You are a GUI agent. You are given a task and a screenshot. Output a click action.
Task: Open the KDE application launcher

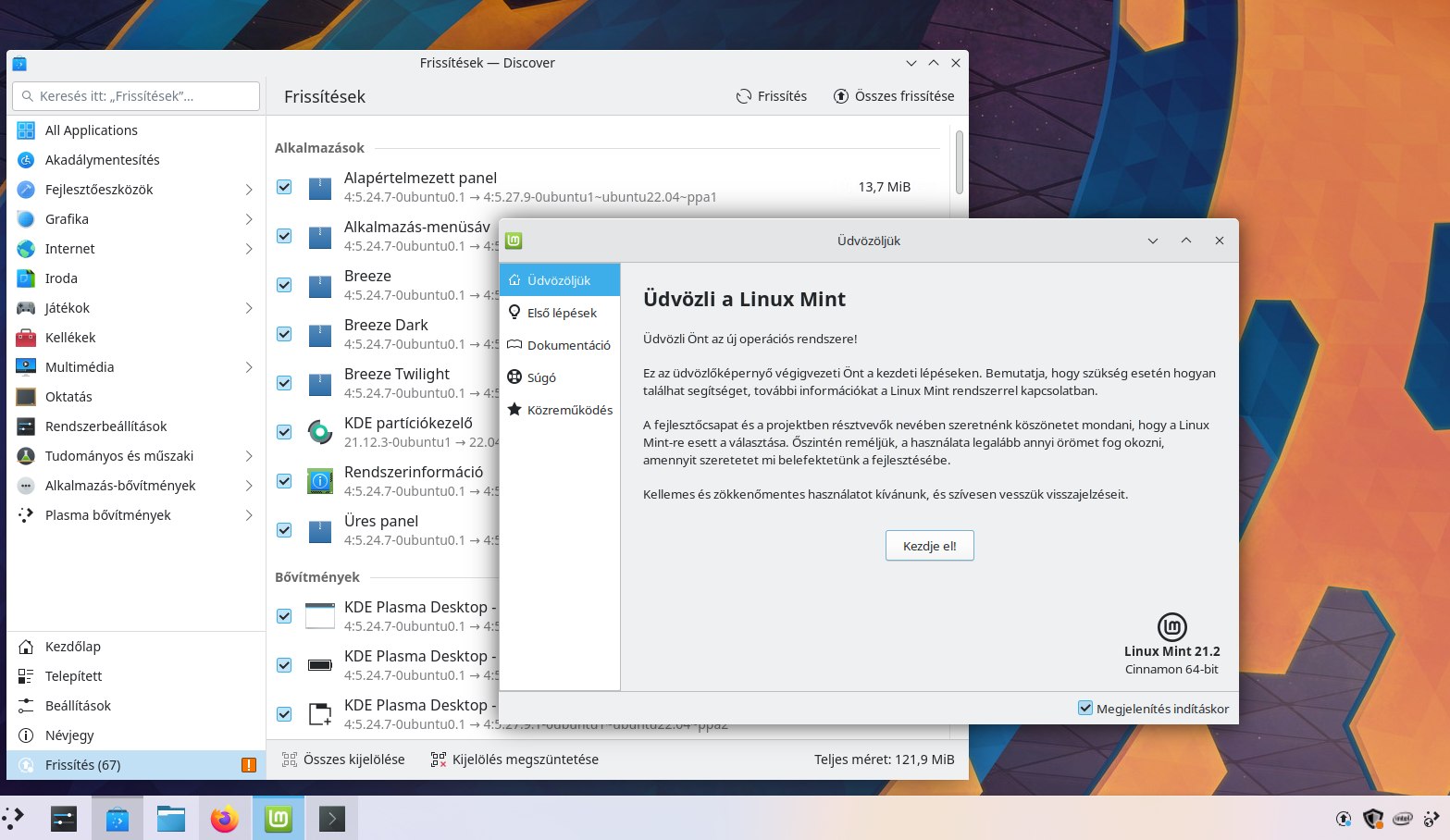pos(13,818)
